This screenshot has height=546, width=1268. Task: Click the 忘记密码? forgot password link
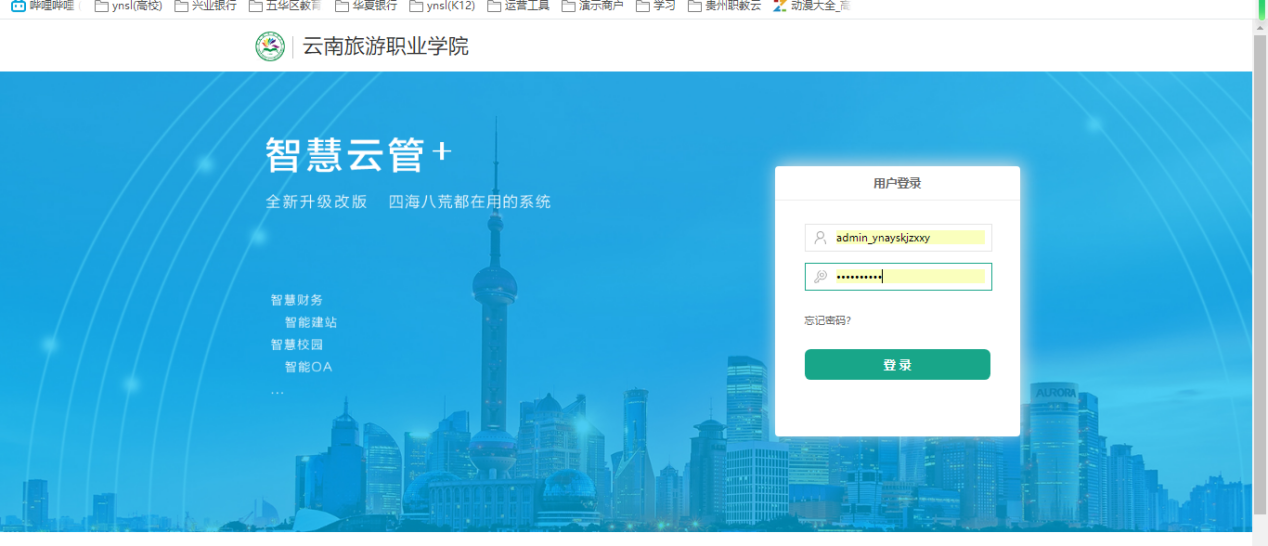827,321
